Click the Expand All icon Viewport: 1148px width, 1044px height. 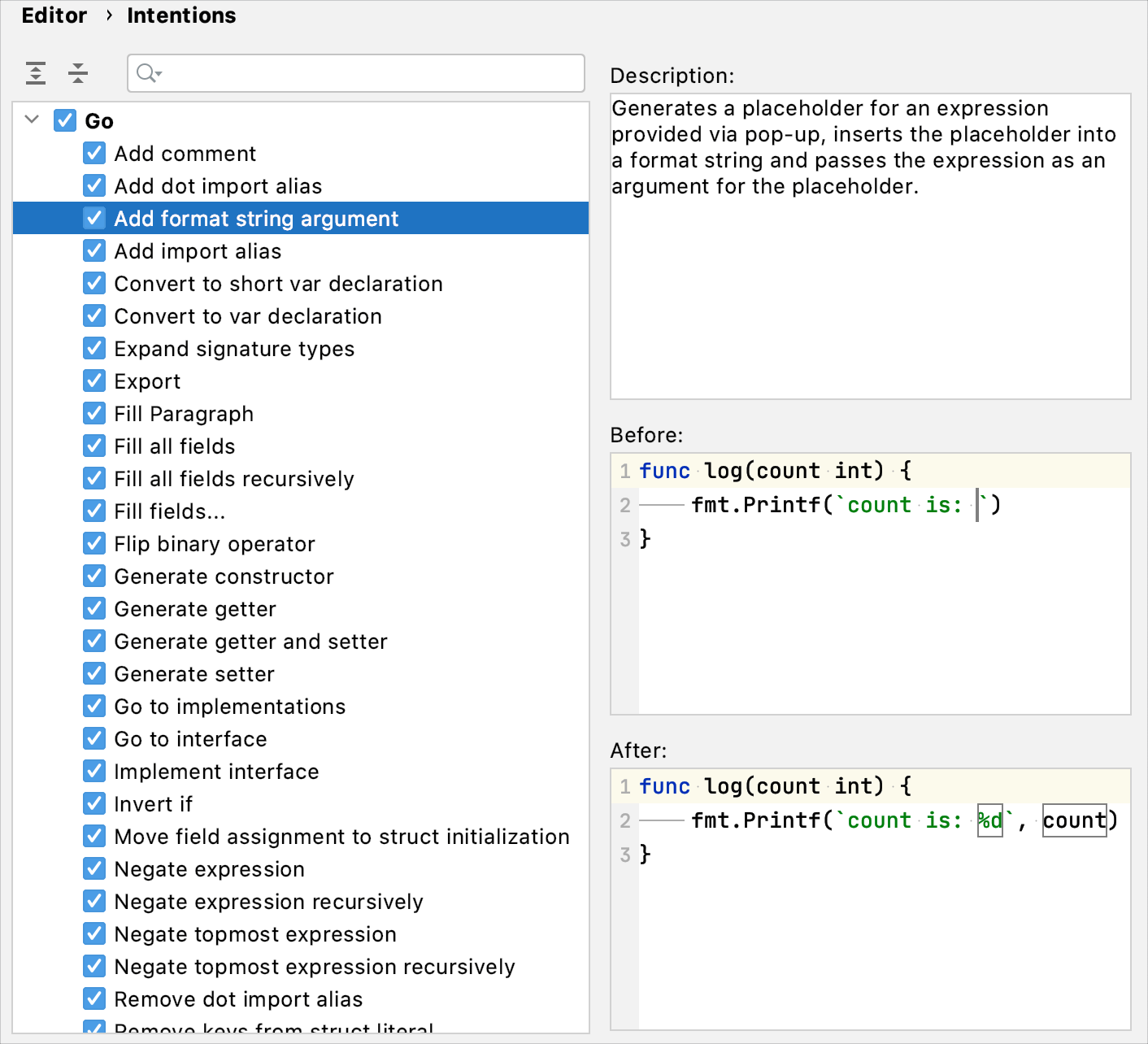(36, 73)
